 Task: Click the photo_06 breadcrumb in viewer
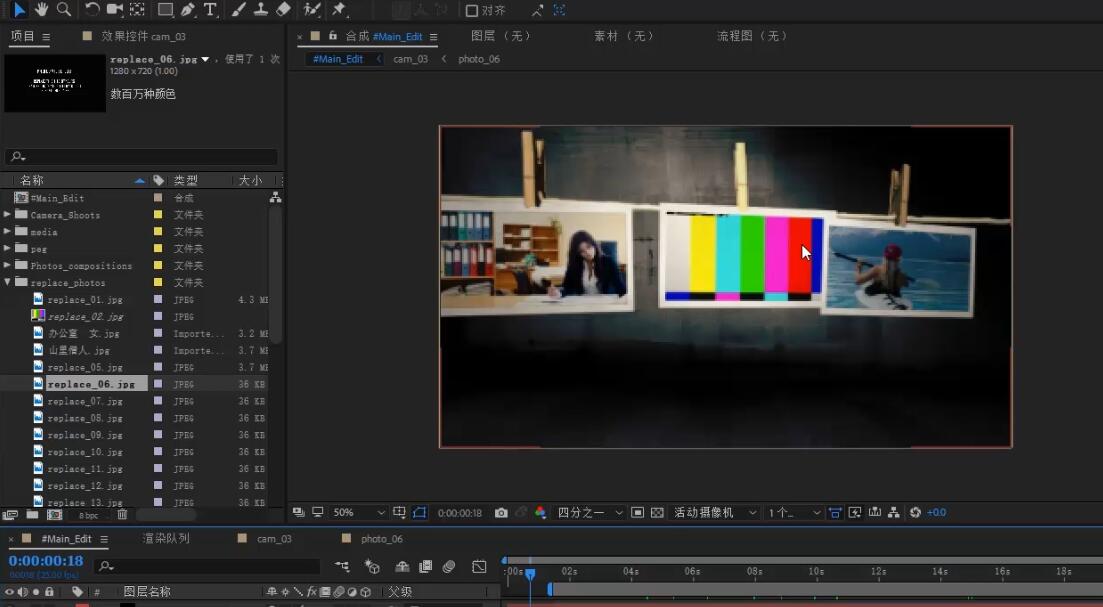[479, 59]
